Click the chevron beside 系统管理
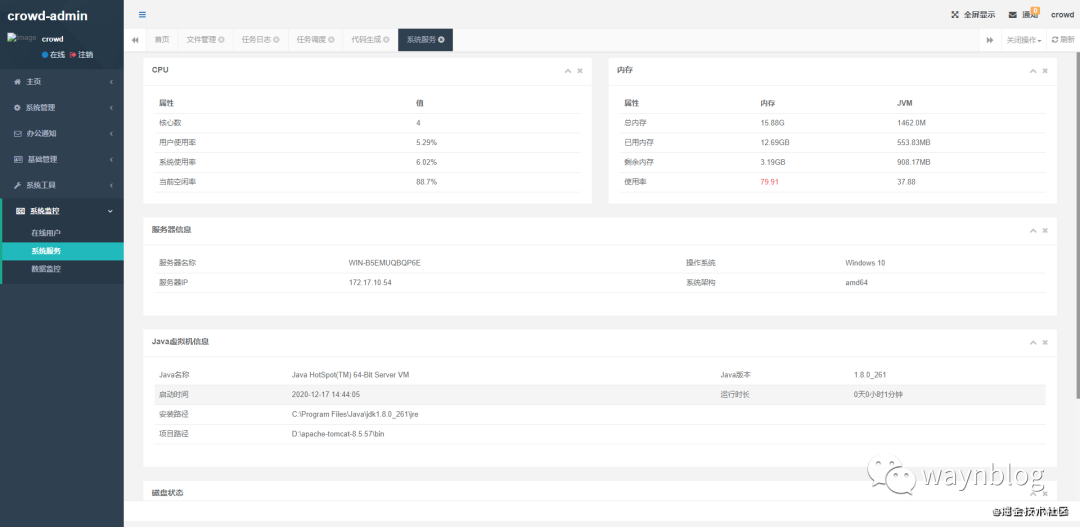1080x527 pixels. (x=111, y=107)
